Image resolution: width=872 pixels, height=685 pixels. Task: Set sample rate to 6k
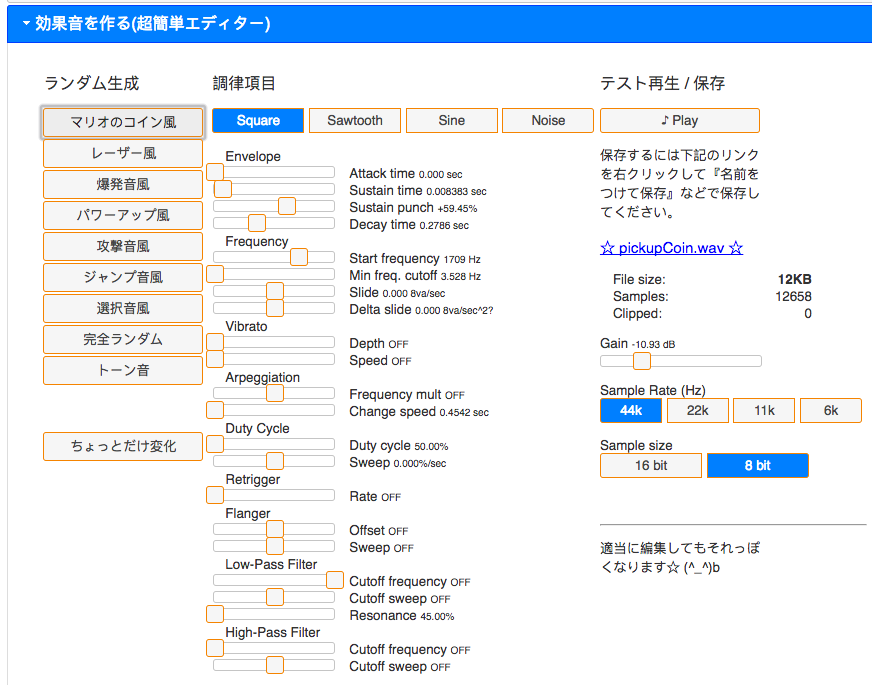[830, 410]
